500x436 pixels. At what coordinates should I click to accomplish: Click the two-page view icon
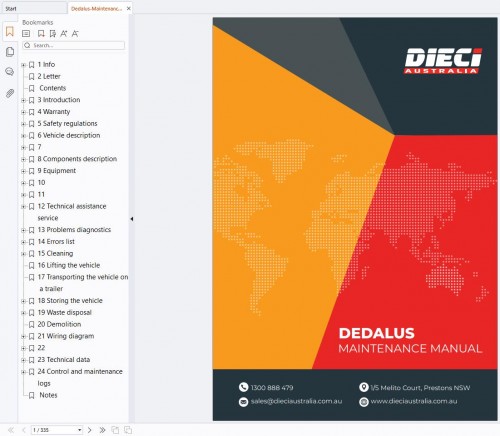click(x=128, y=430)
